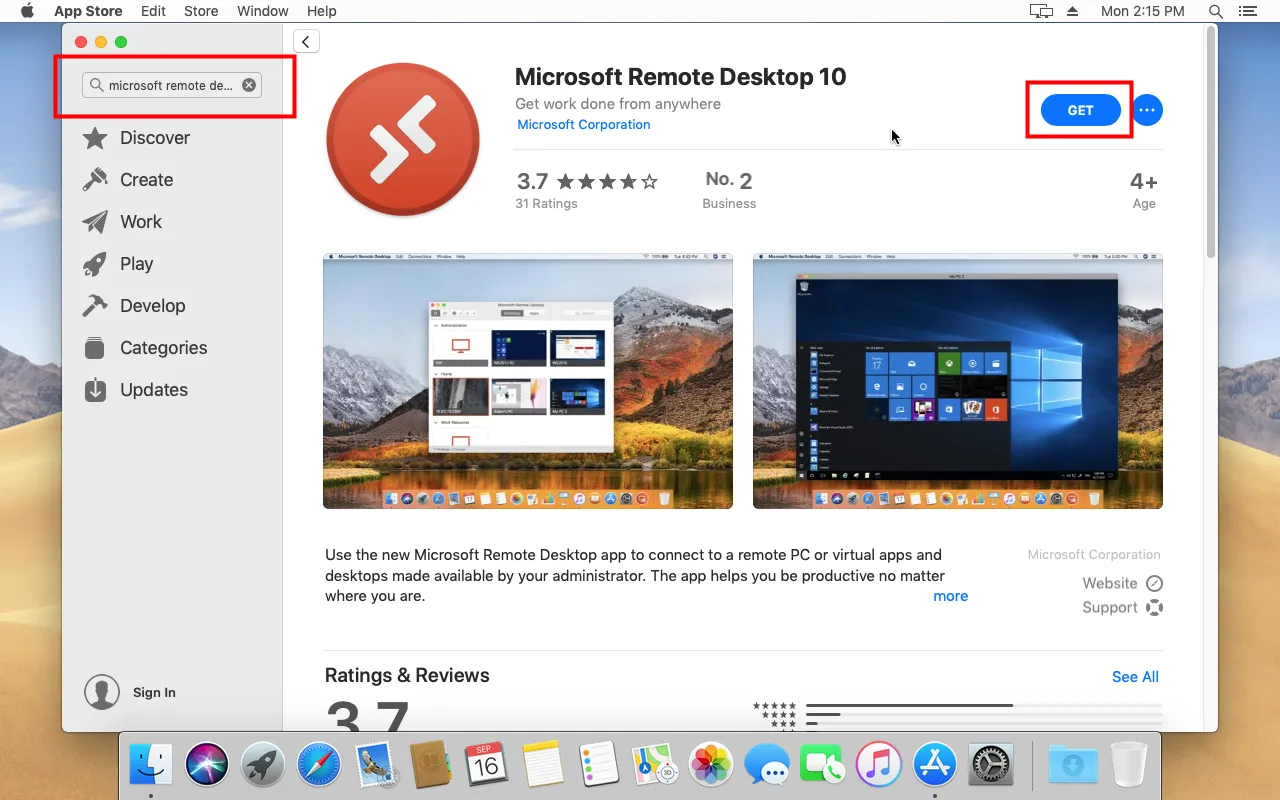This screenshot has height=800, width=1280.
Task: Clear the search field with the x button
Action: (x=248, y=84)
